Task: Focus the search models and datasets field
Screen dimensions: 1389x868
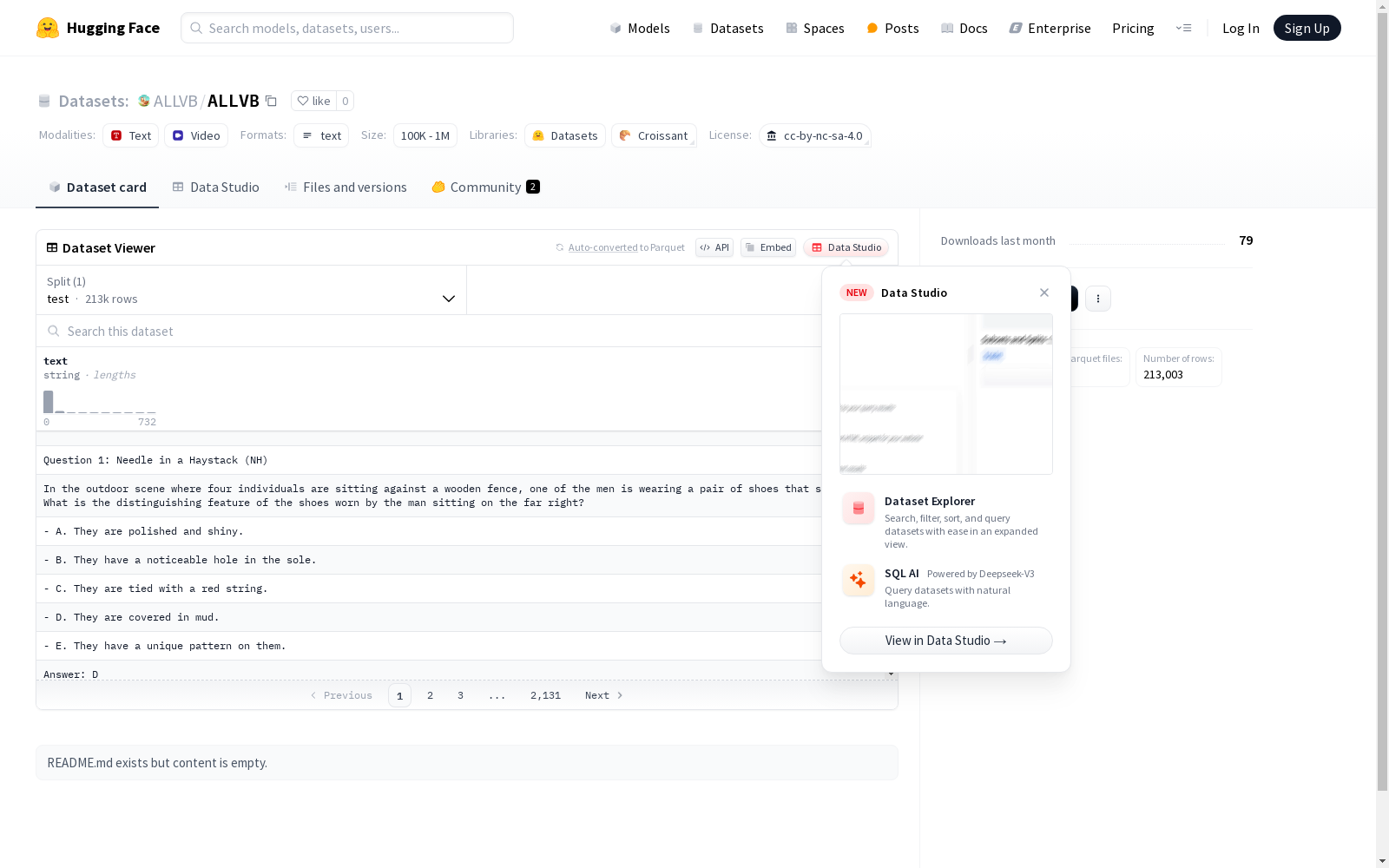Action: (x=347, y=28)
